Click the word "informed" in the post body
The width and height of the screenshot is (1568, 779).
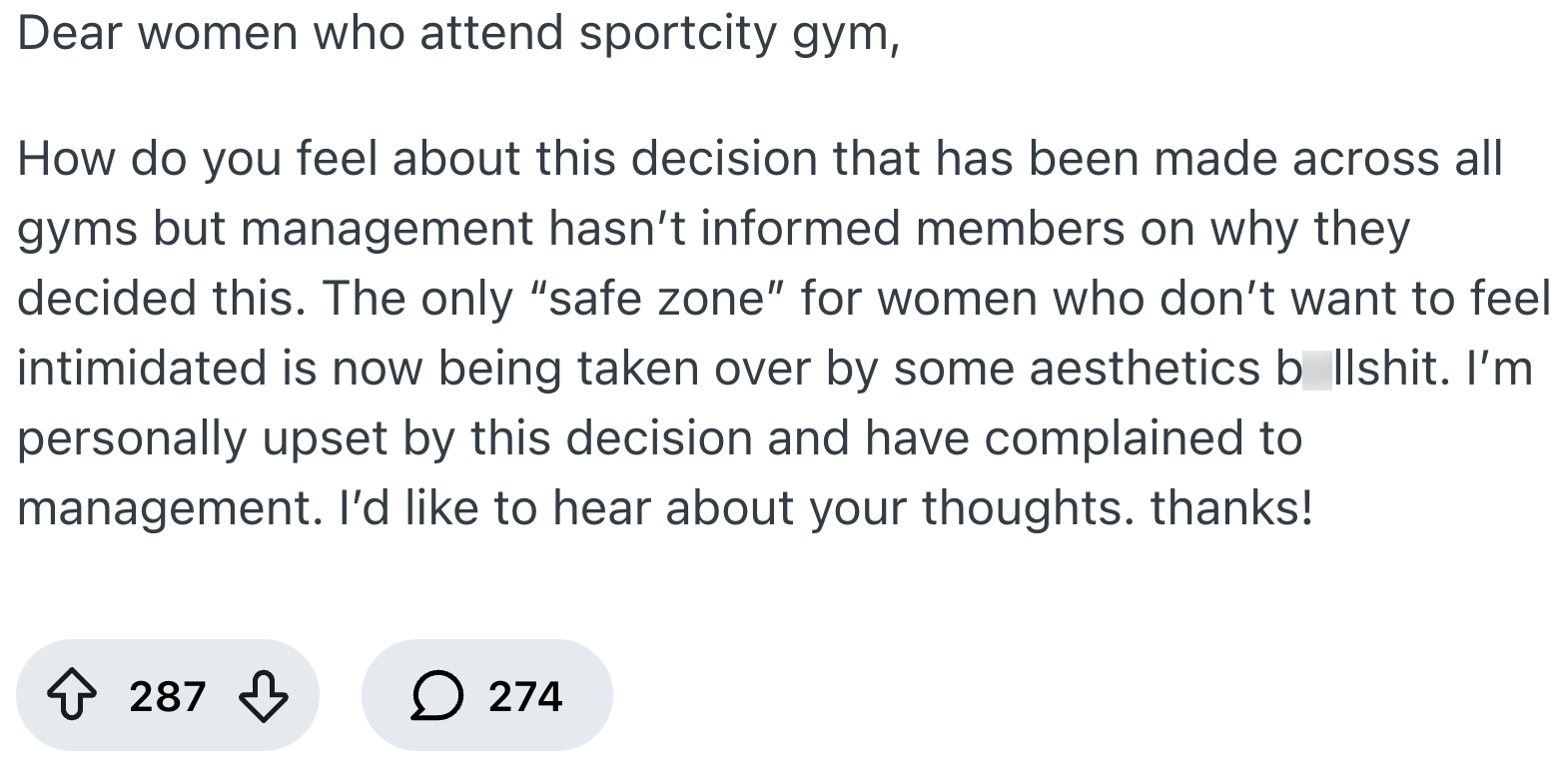point(801,229)
